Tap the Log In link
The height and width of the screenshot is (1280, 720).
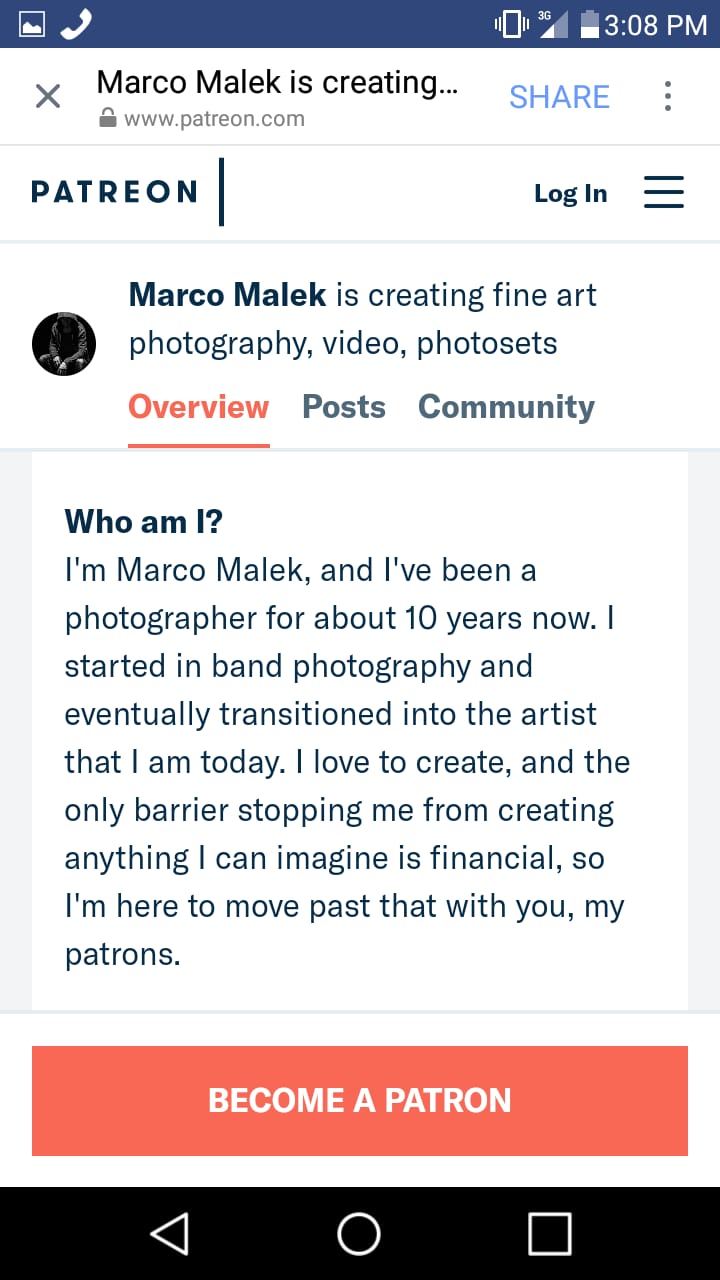click(570, 193)
